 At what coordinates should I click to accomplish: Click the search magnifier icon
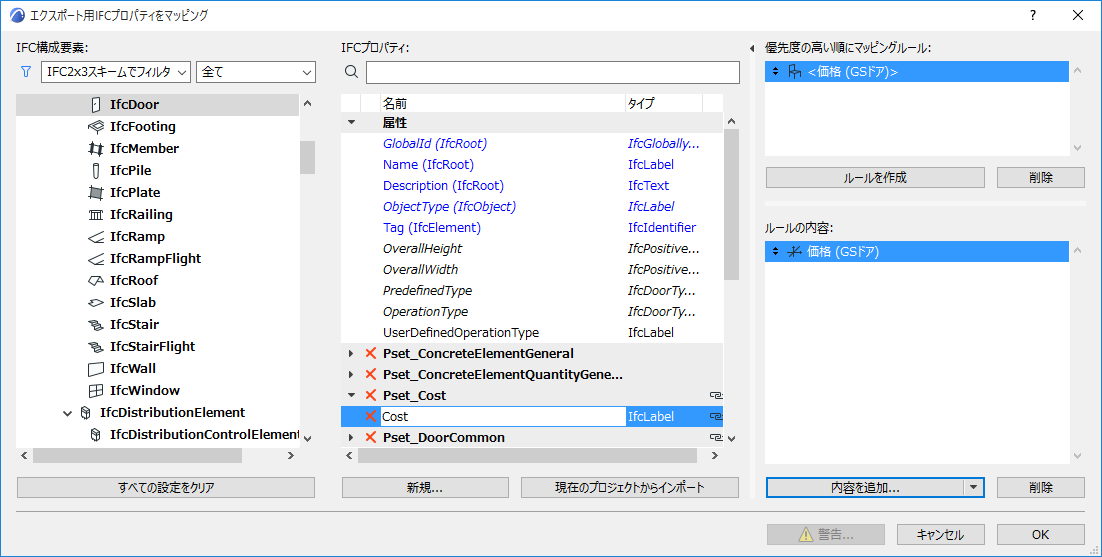[352, 72]
